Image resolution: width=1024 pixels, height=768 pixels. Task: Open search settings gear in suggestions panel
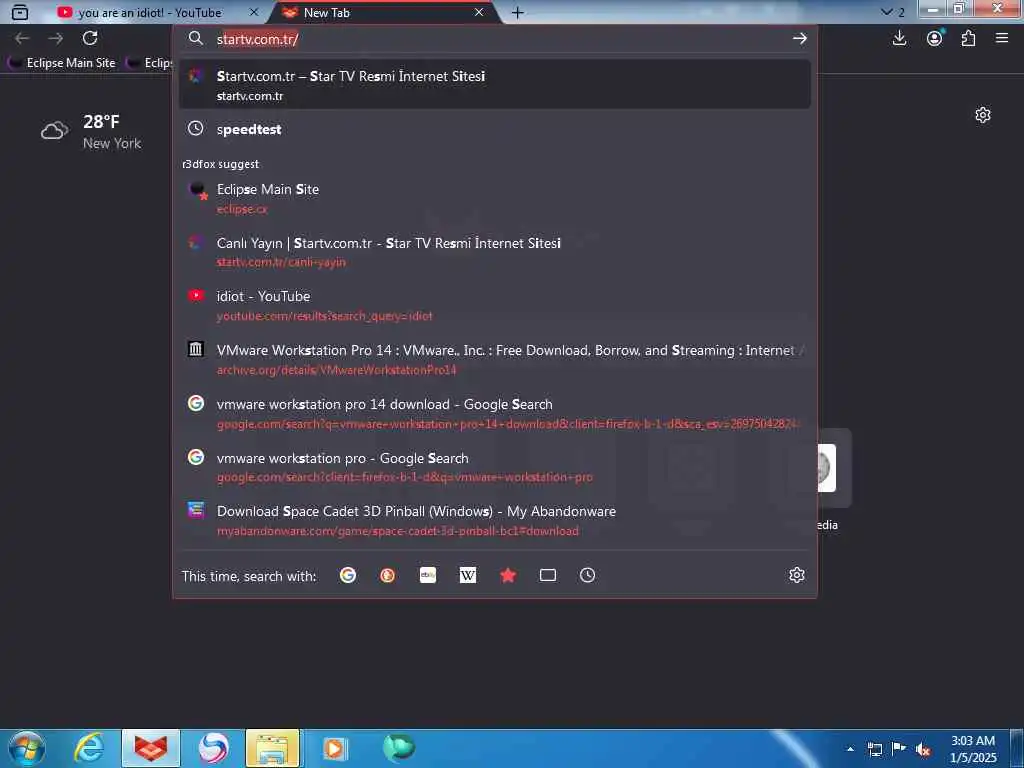click(797, 575)
